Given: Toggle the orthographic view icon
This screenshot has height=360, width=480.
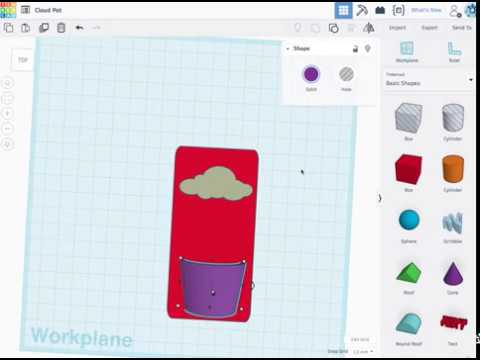Looking at the screenshot, I should 8,144.
